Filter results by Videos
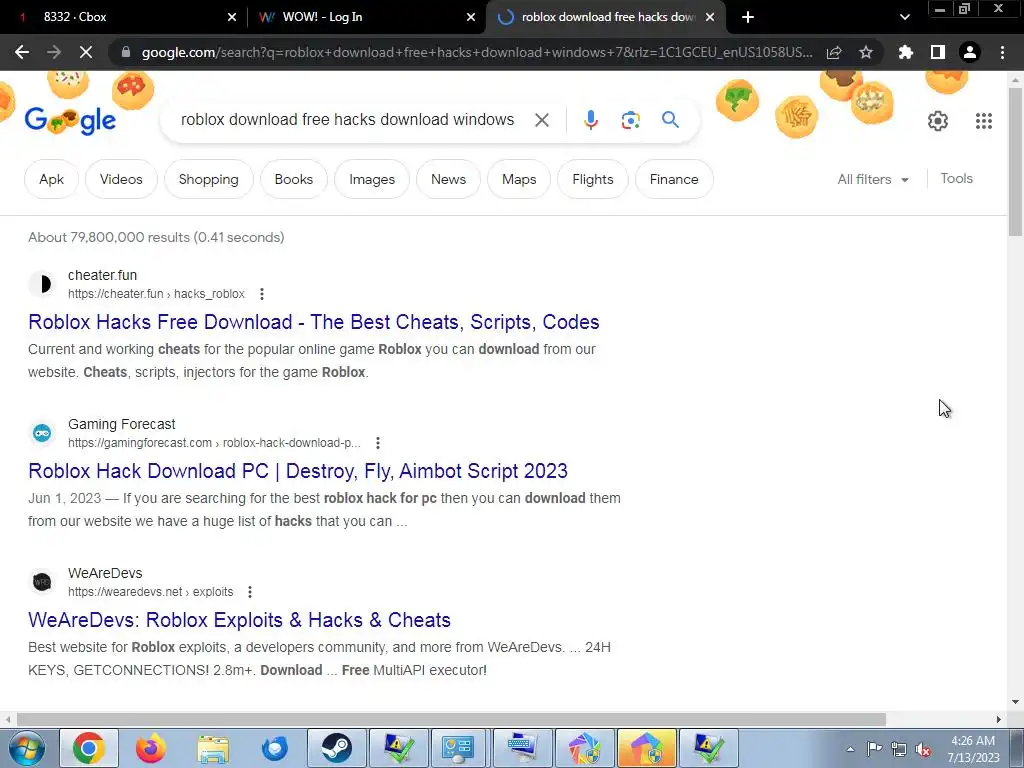 121,179
